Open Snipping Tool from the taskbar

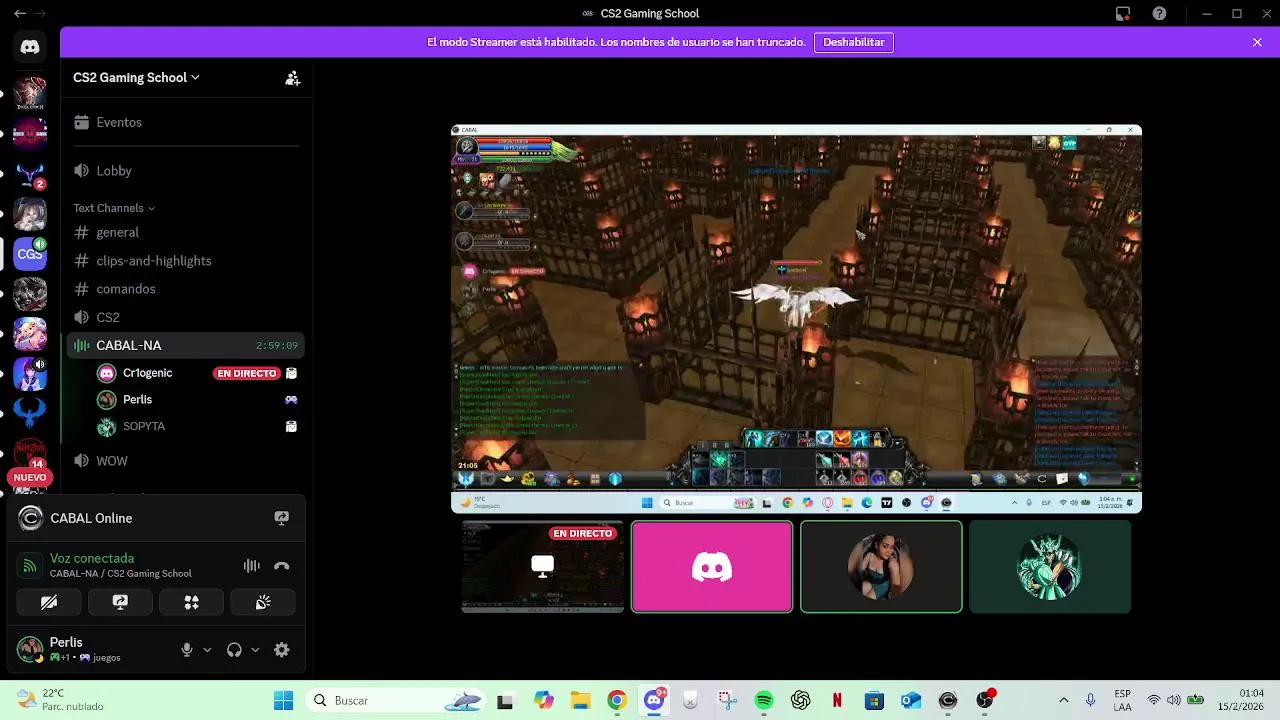(727, 700)
